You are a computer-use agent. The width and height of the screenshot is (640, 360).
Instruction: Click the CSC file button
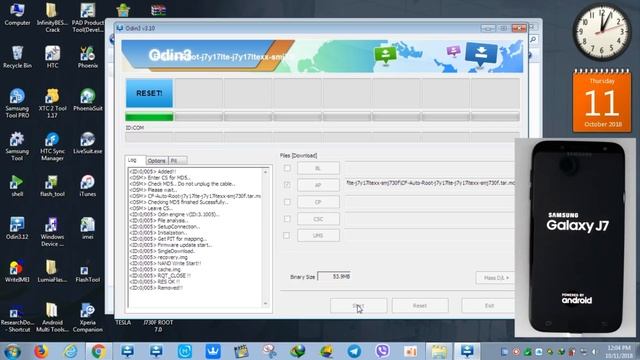318,219
